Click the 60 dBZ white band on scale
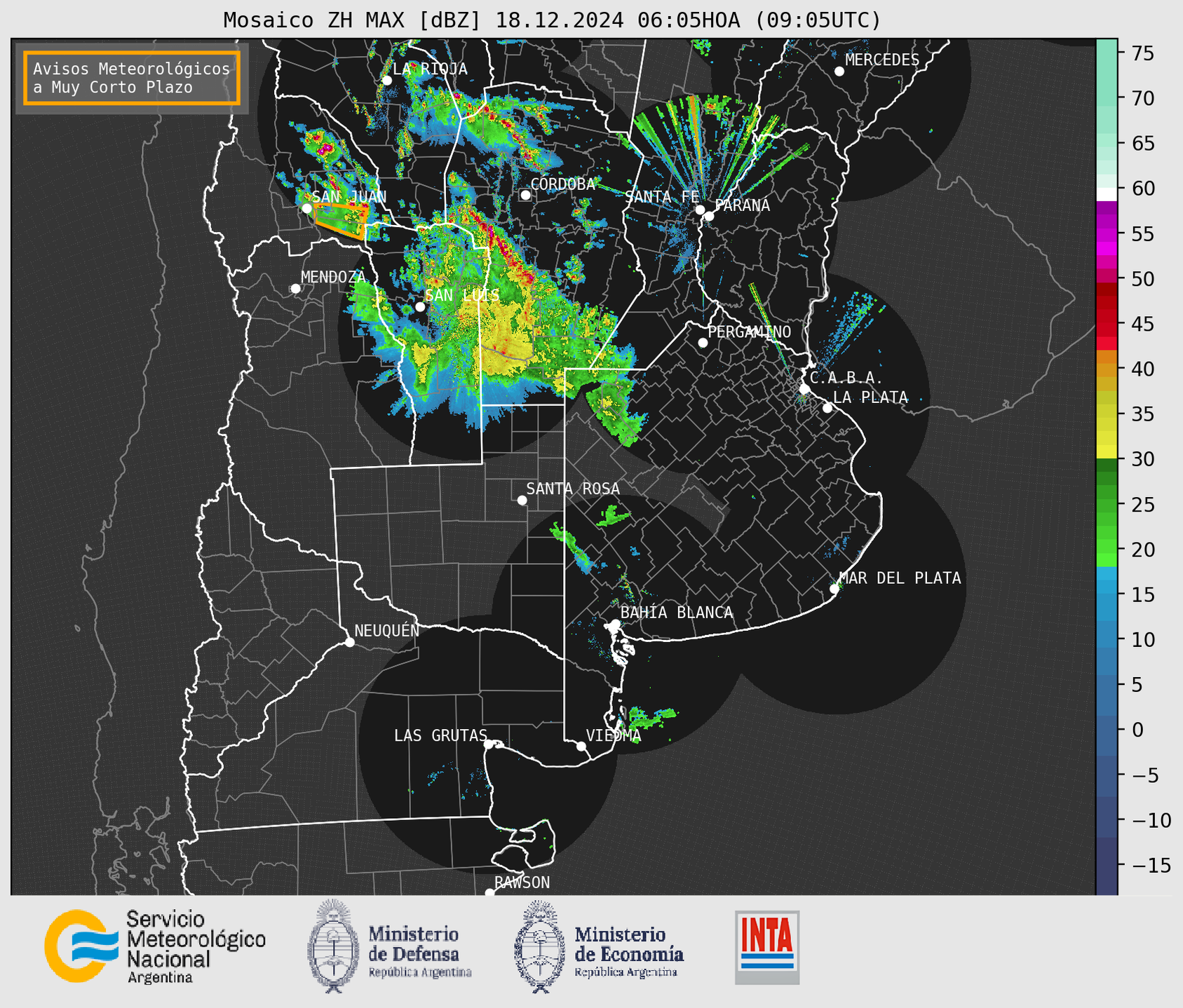 [x=1107, y=194]
